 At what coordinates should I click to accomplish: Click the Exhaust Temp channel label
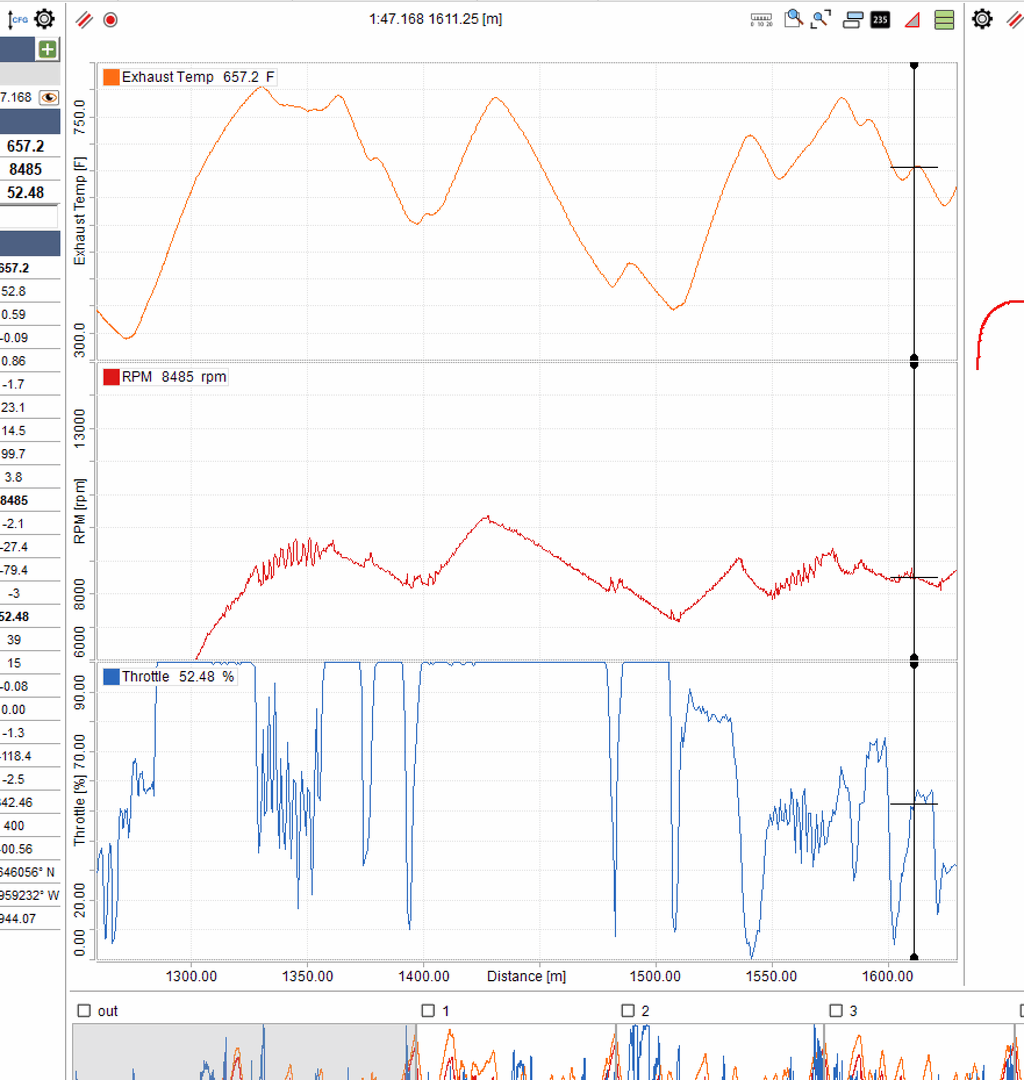point(166,77)
